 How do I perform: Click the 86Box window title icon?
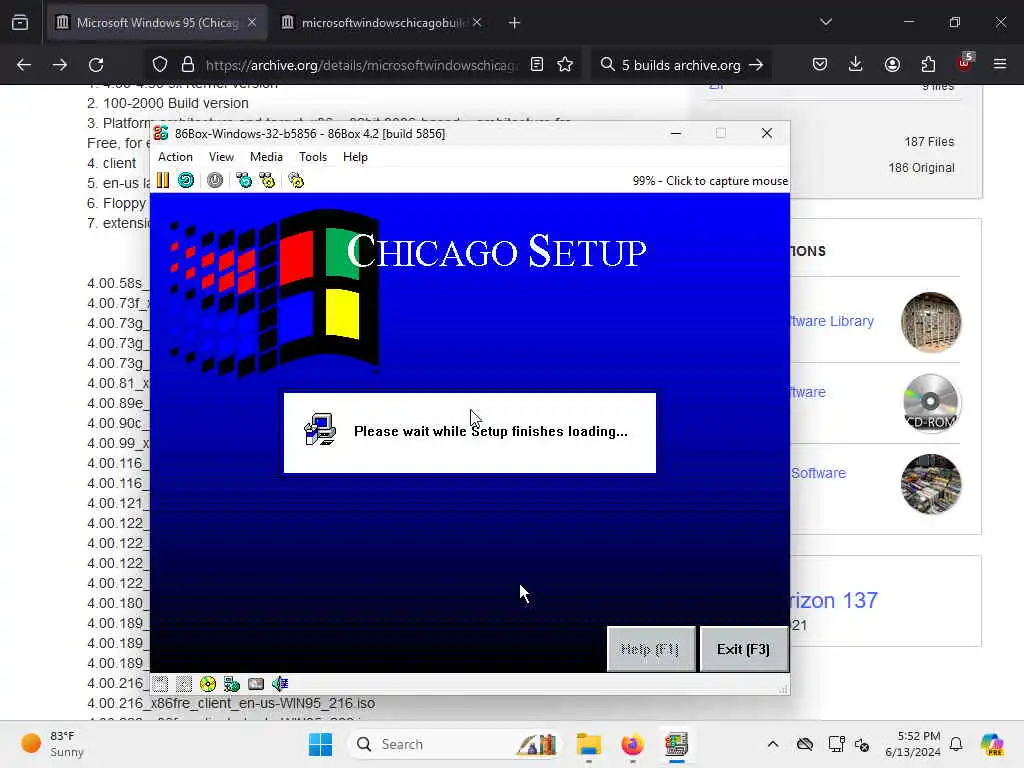click(x=161, y=133)
